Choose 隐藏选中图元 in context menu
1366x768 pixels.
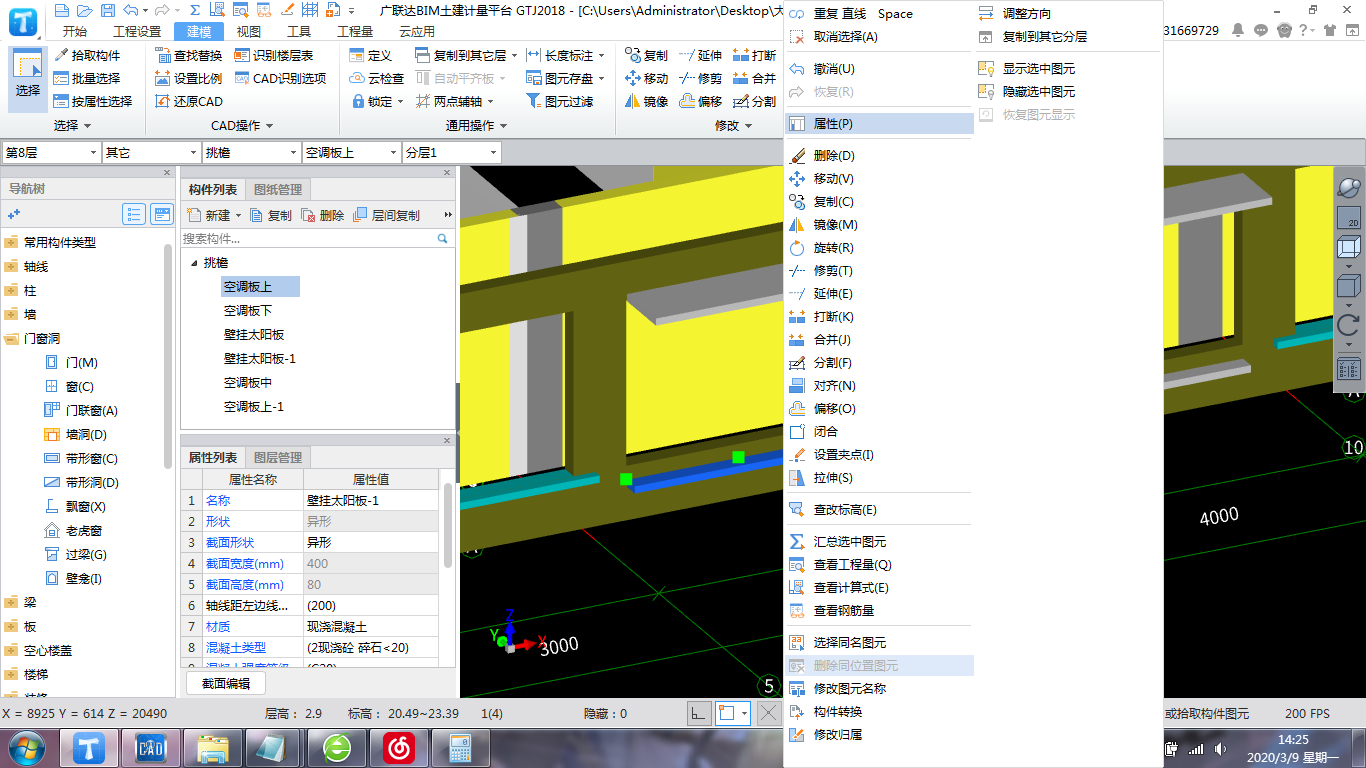1068,92
